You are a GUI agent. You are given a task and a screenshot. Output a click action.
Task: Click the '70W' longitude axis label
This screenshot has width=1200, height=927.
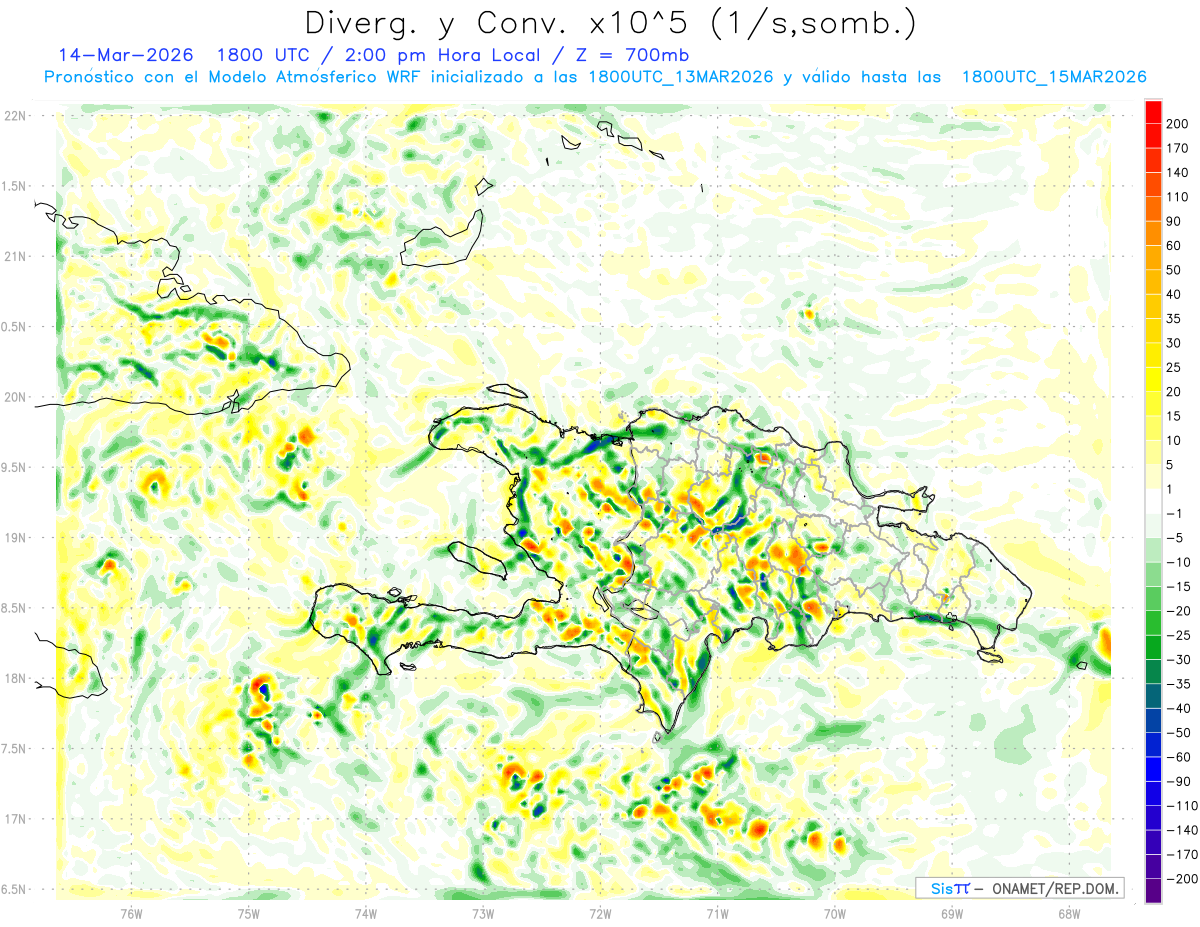coord(834,913)
